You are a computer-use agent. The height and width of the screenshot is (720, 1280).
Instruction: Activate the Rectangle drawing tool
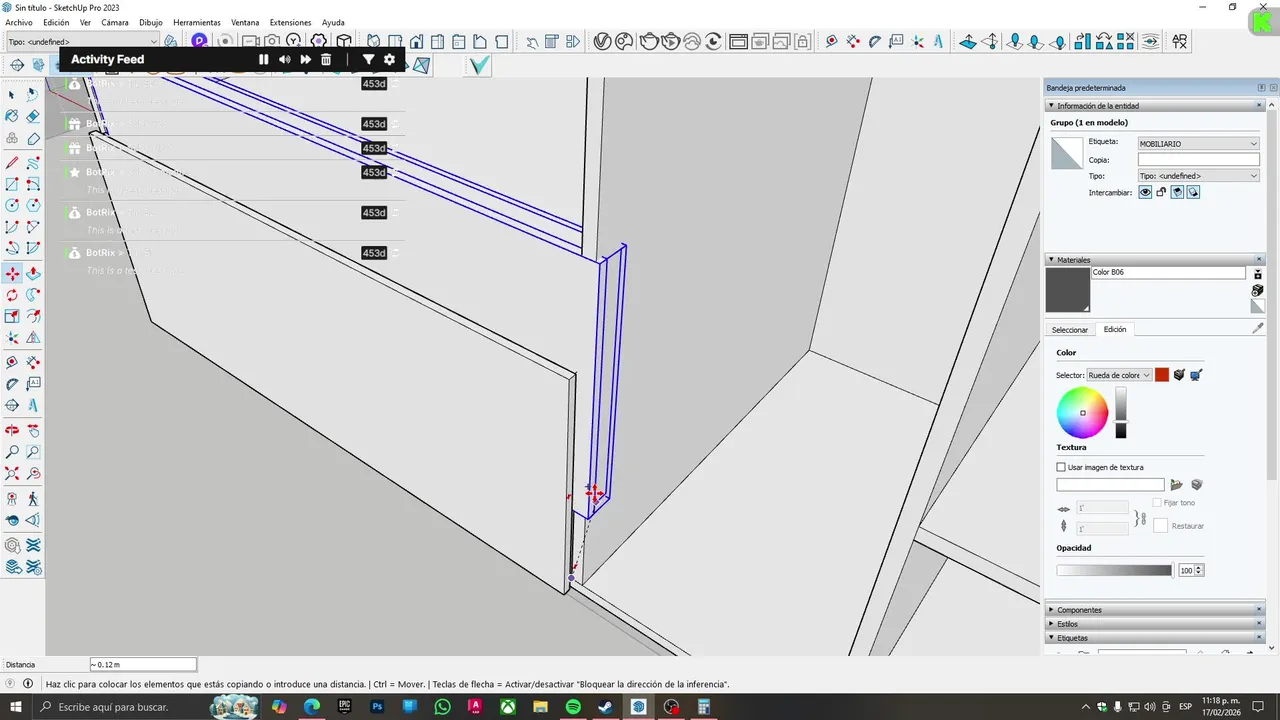pos(12,184)
